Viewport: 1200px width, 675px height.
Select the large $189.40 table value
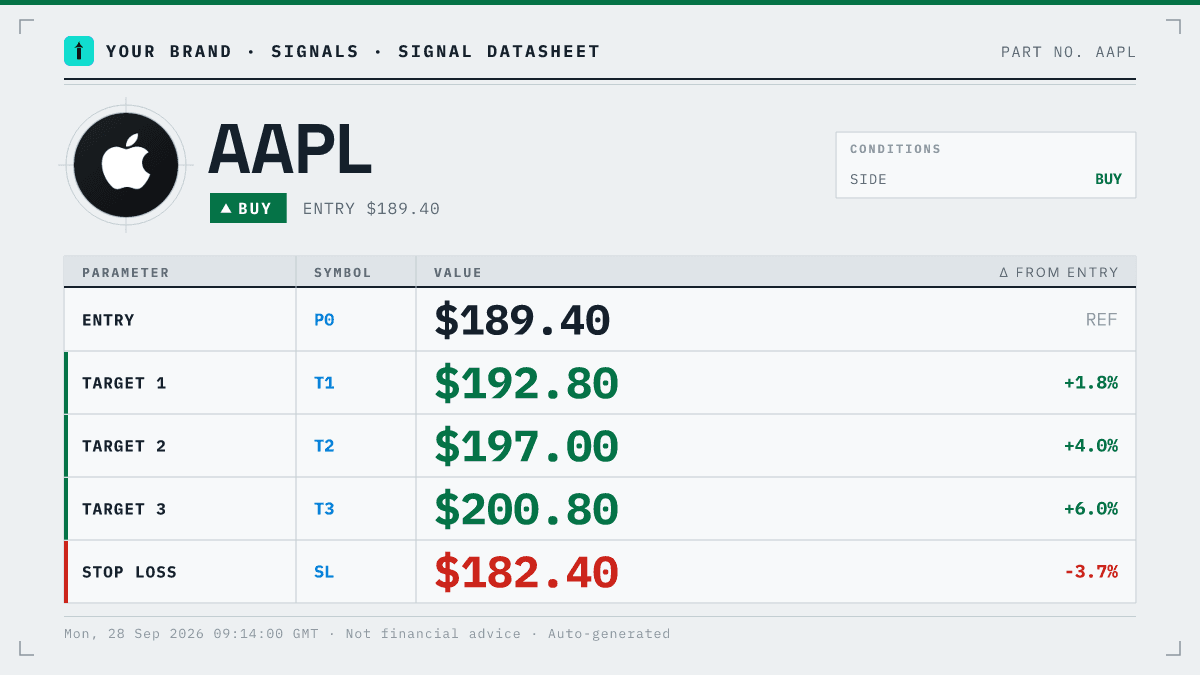(x=522, y=321)
